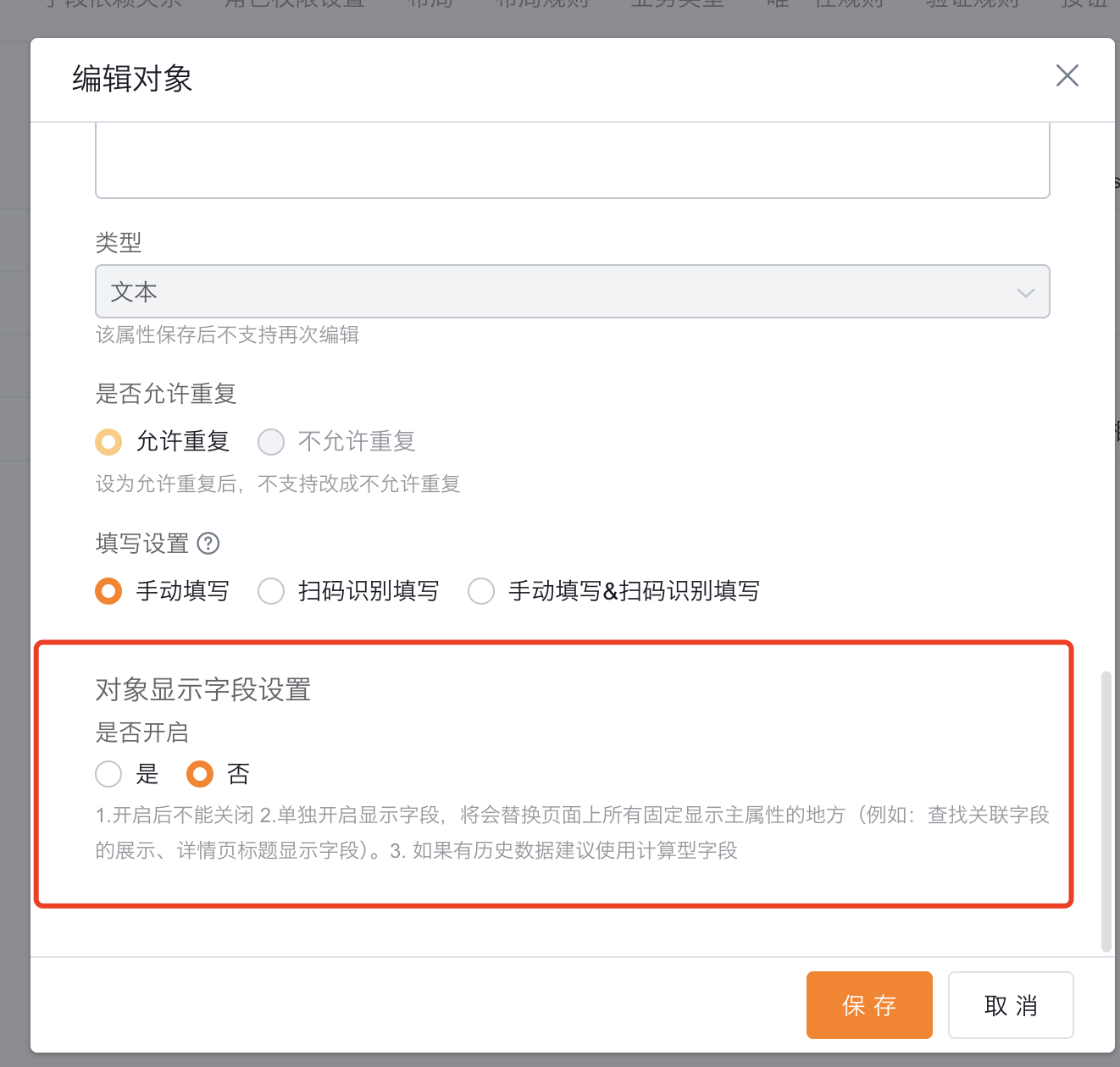Choose 手动填写&扫码识别填写 mode
This screenshot has width=1120, height=1067.
pyautogui.click(x=481, y=591)
